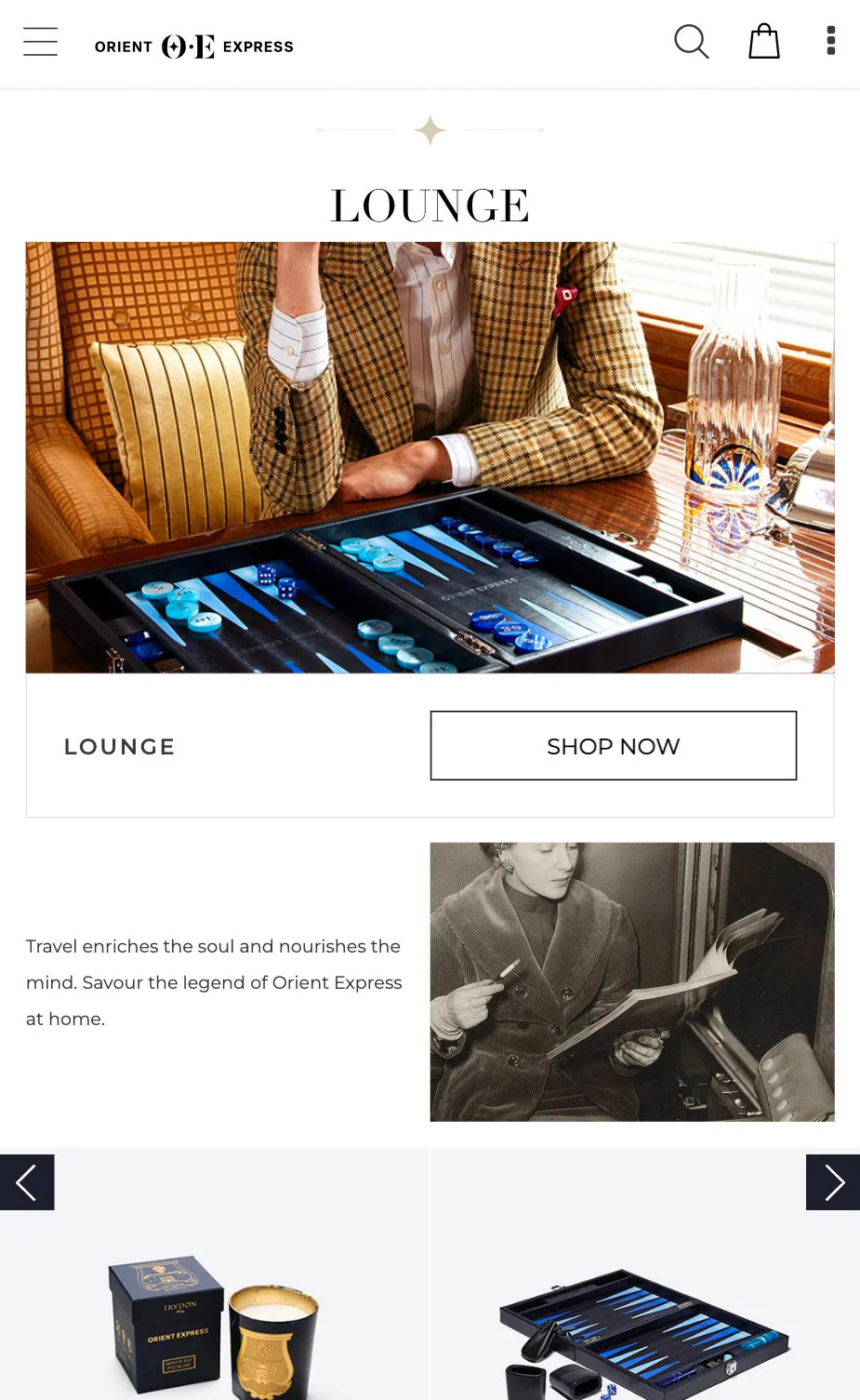Advance to next carousel slide arrow

(x=833, y=1182)
